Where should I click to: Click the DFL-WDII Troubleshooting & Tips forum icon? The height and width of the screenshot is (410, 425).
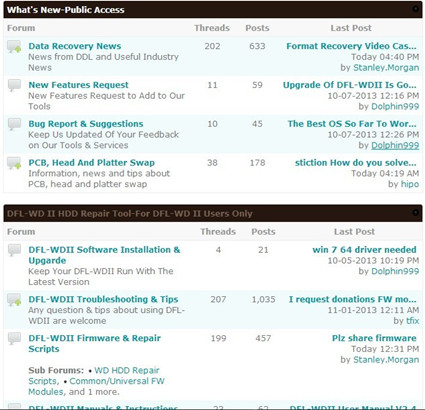pos(14,300)
